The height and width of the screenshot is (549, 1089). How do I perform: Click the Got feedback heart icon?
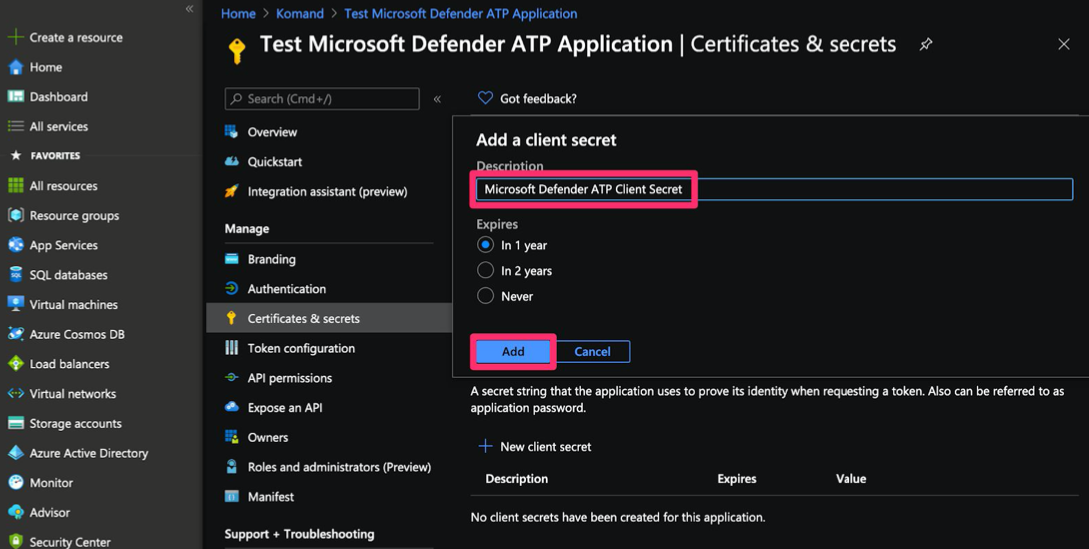coord(485,98)
